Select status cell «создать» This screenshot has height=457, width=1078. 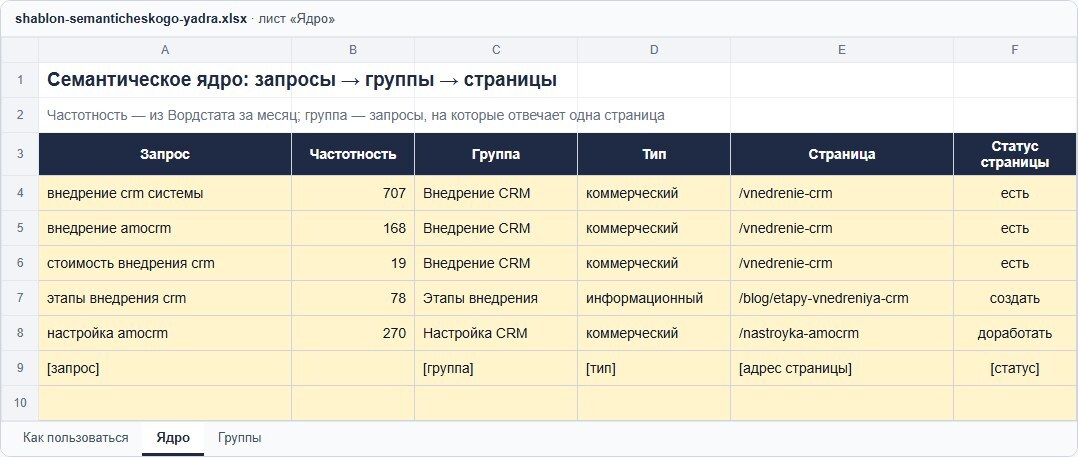tap(1015, 298)
